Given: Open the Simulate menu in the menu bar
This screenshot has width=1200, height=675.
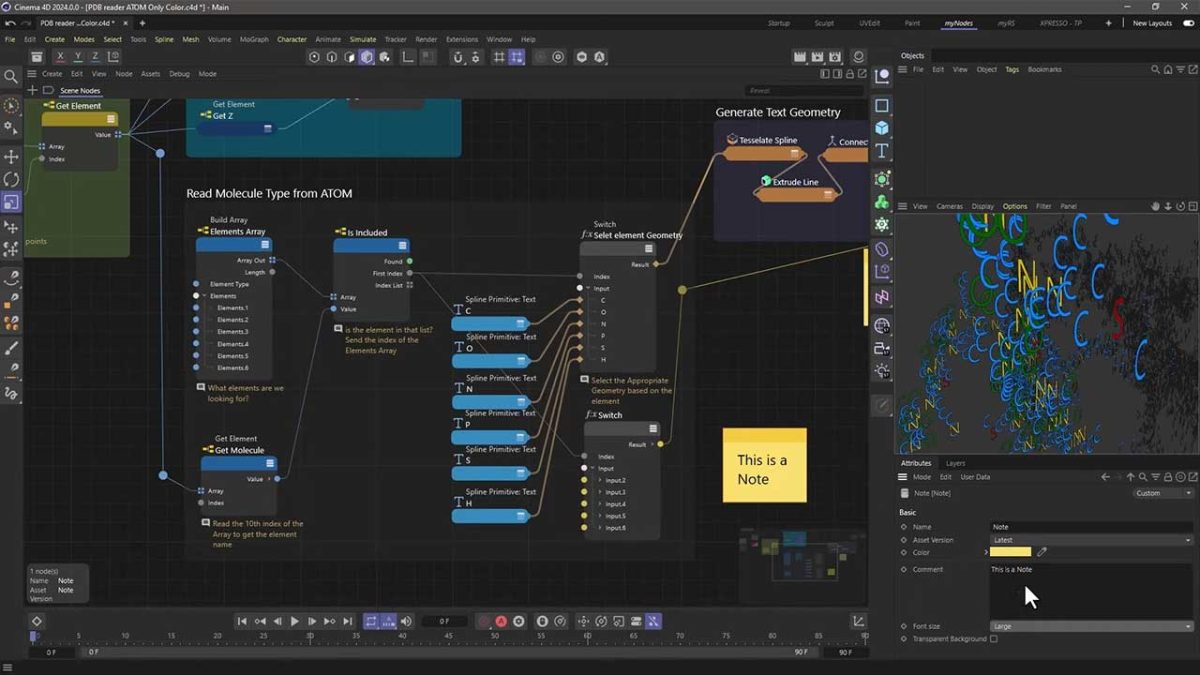Looking at the screenshot, I should click(363, 39).
